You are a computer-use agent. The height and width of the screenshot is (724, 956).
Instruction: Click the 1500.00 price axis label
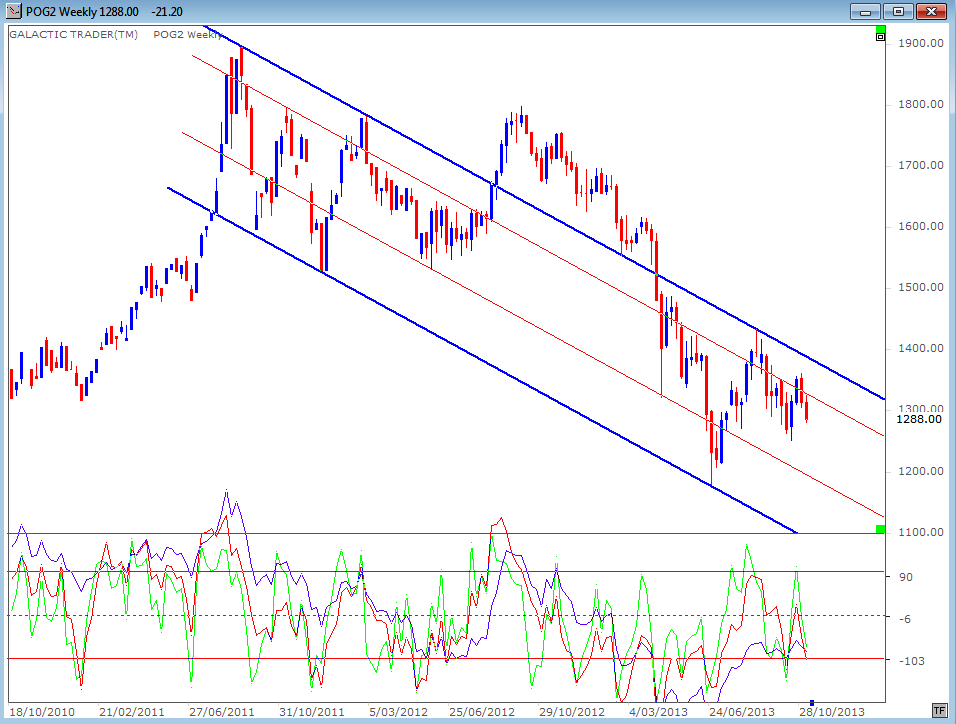click(x=921, y=287)
